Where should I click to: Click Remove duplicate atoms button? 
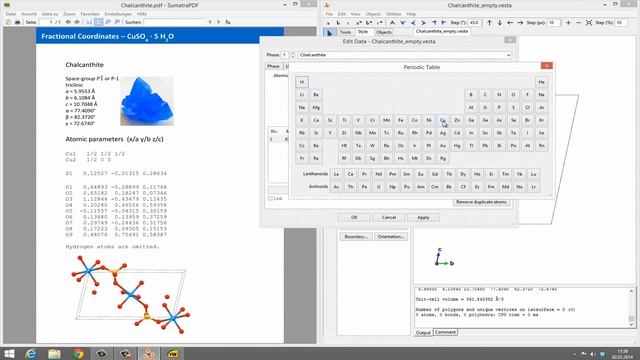(x=481, y=202)
